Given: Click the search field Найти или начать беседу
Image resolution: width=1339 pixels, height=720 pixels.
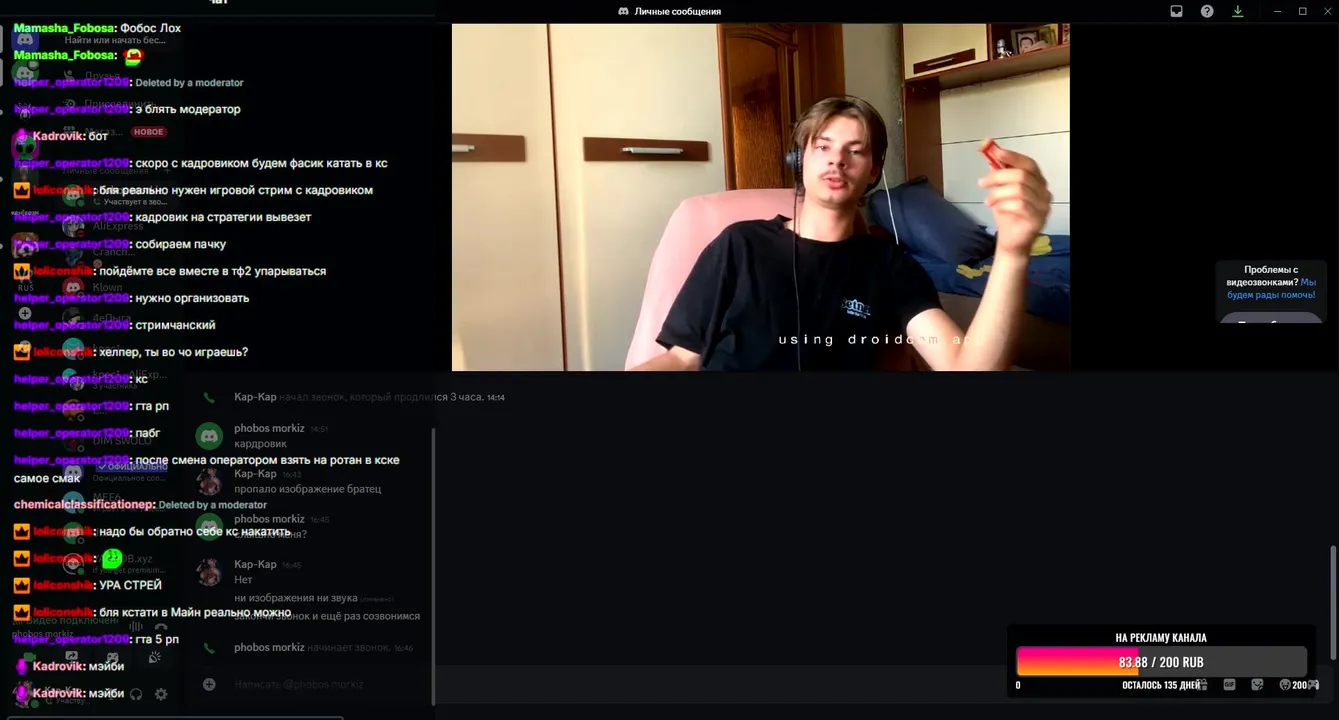Looking at the screenshot, I should point(122,40).
